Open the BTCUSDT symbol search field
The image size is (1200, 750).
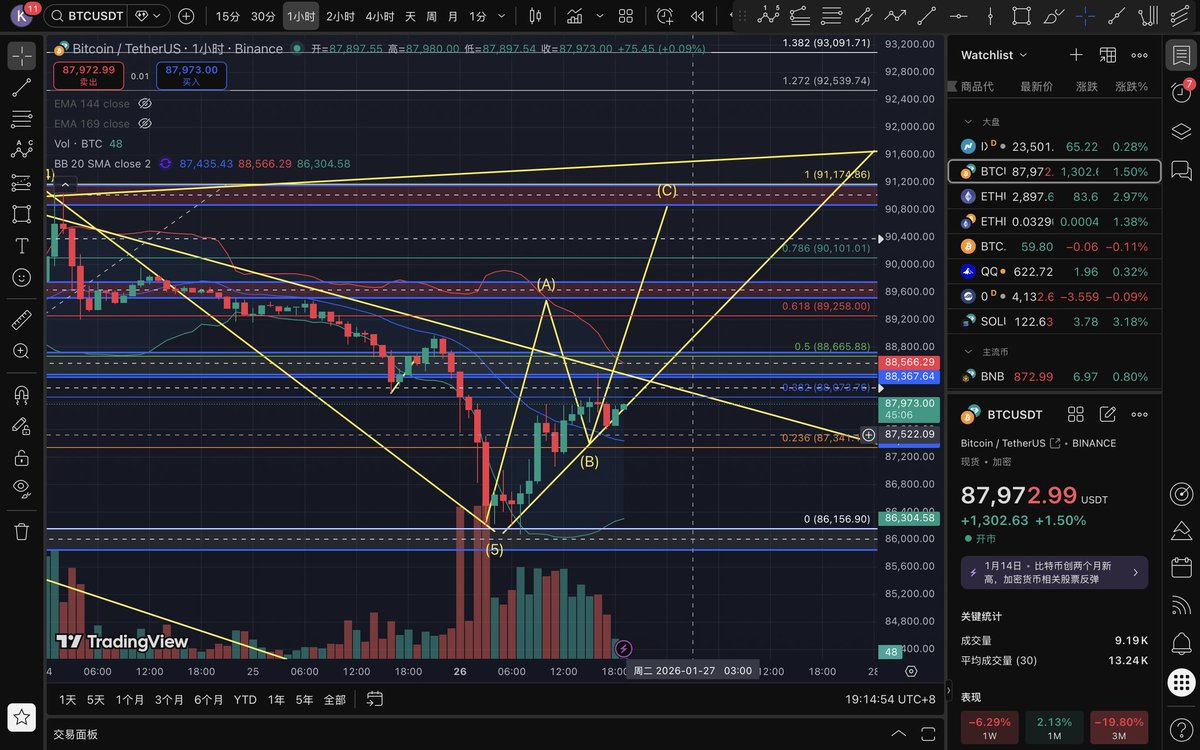pos(87,16)
